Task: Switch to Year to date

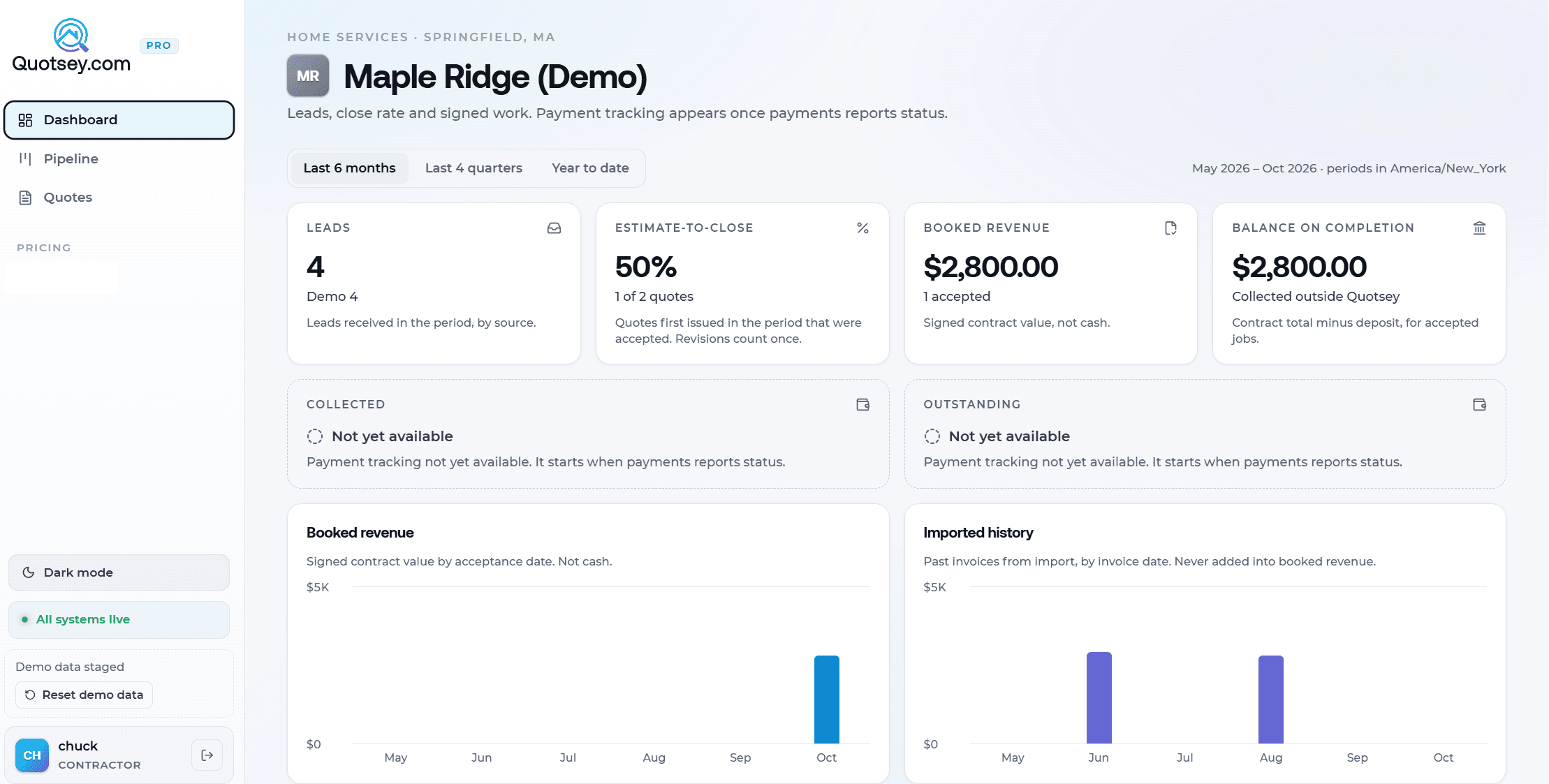Action: (x=590, y=168)
